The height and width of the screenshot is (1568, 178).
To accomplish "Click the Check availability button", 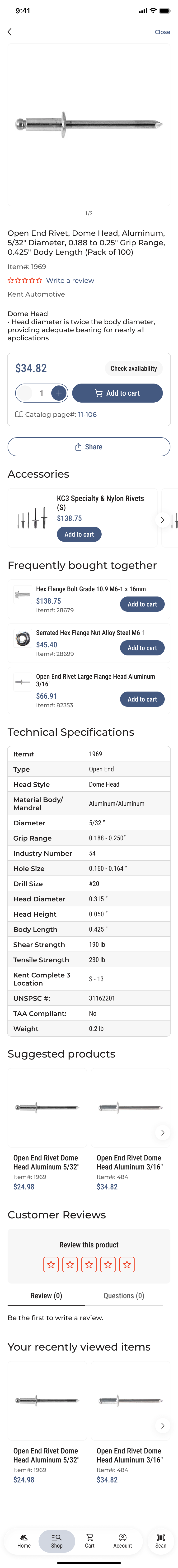I will [x=134, y=368].
